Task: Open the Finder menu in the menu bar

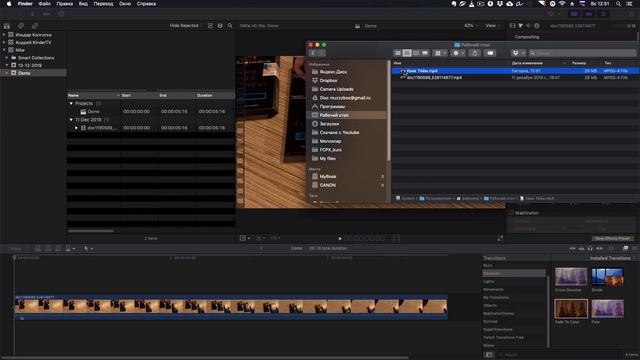Action: [25, 4]
